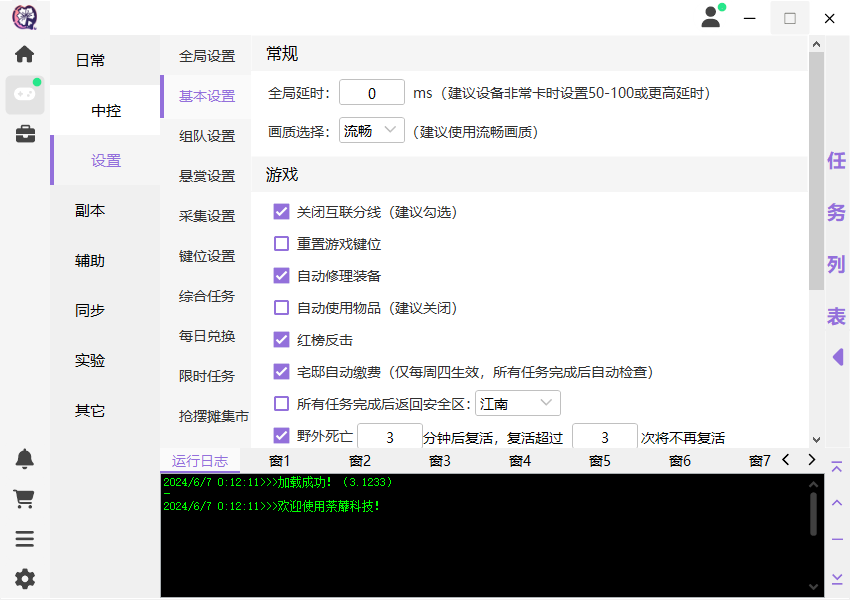This screenshot has height=600, width=850.
Task: Open the briefcase toolbox icon
Action: coord(25,133)
